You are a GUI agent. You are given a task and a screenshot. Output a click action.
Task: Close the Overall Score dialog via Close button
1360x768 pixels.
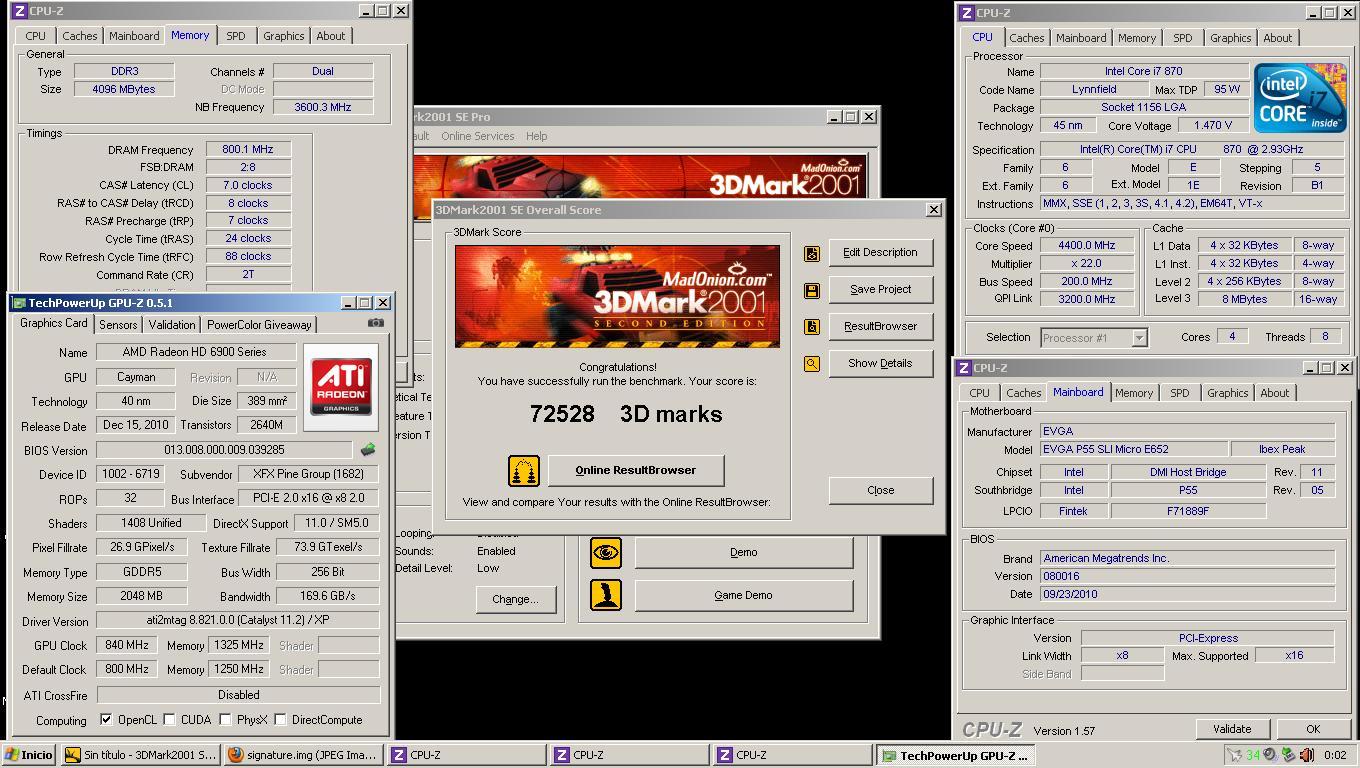tap(880, 490)
